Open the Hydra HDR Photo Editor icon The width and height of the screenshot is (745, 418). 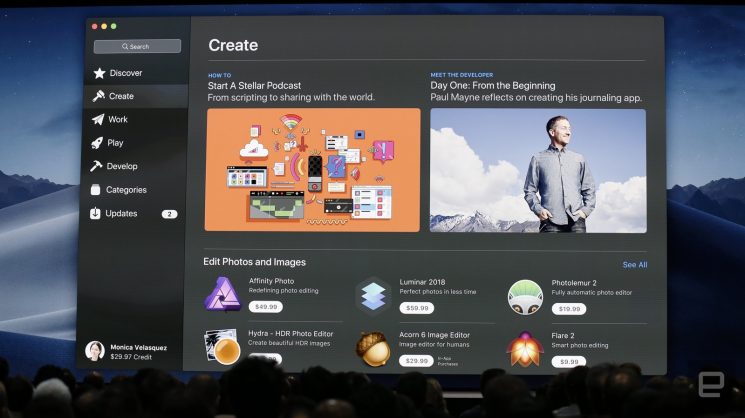coord(222,347)
